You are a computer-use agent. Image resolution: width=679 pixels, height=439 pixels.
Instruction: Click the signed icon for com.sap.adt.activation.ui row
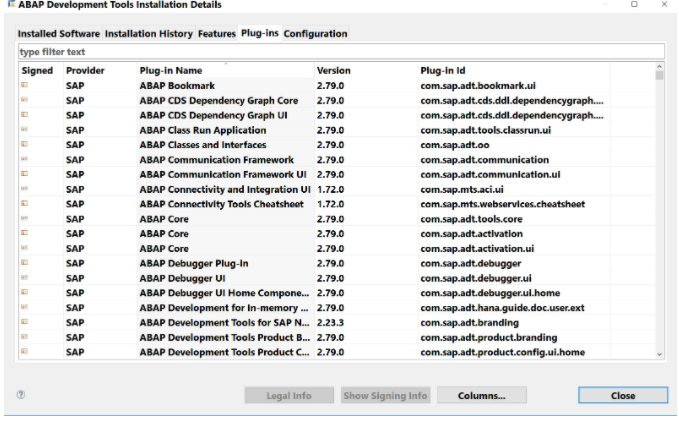(x=25, y=248)
